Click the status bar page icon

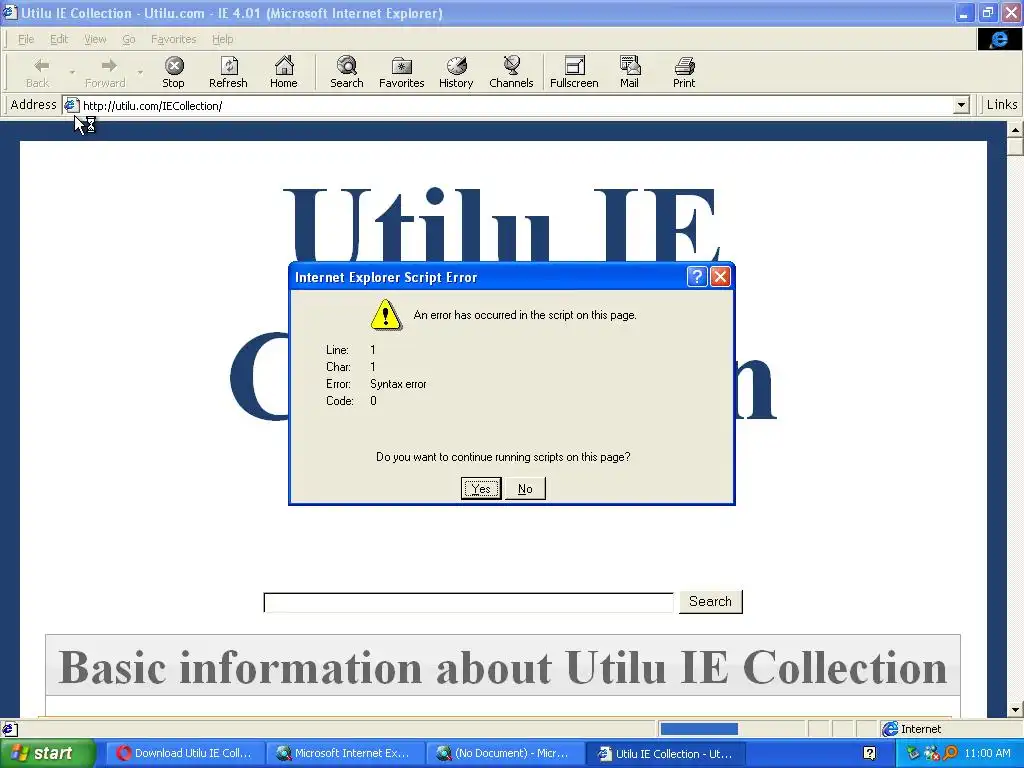9,729
